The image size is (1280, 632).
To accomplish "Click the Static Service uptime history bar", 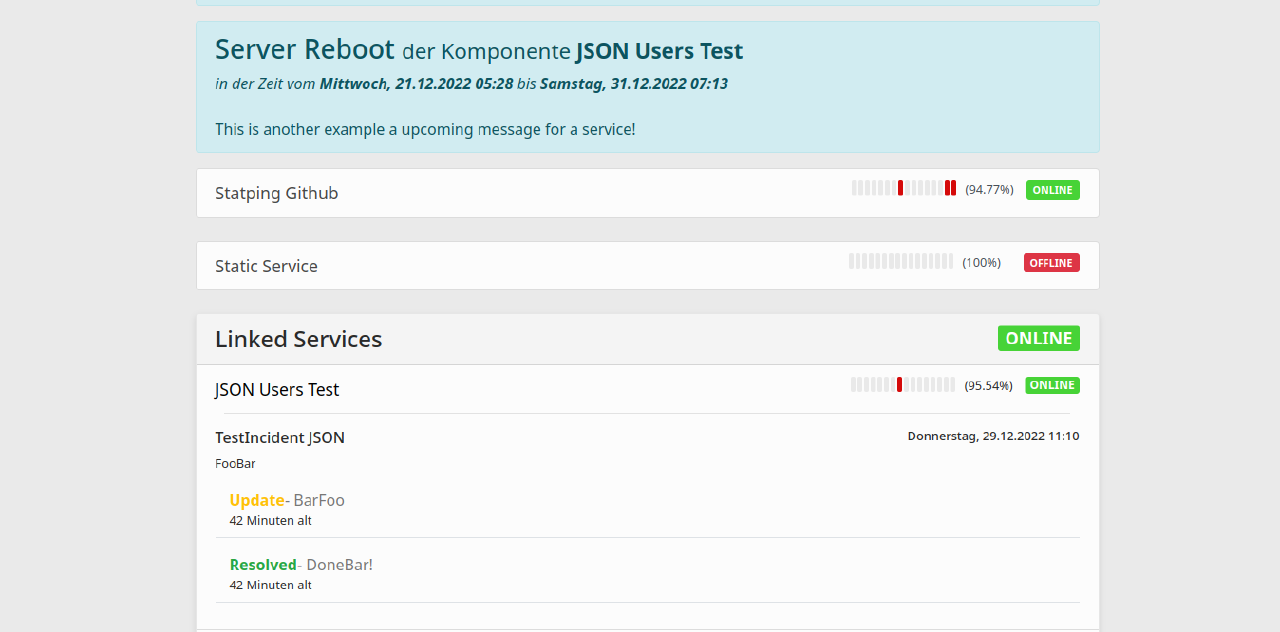I will tap(900, 261).
